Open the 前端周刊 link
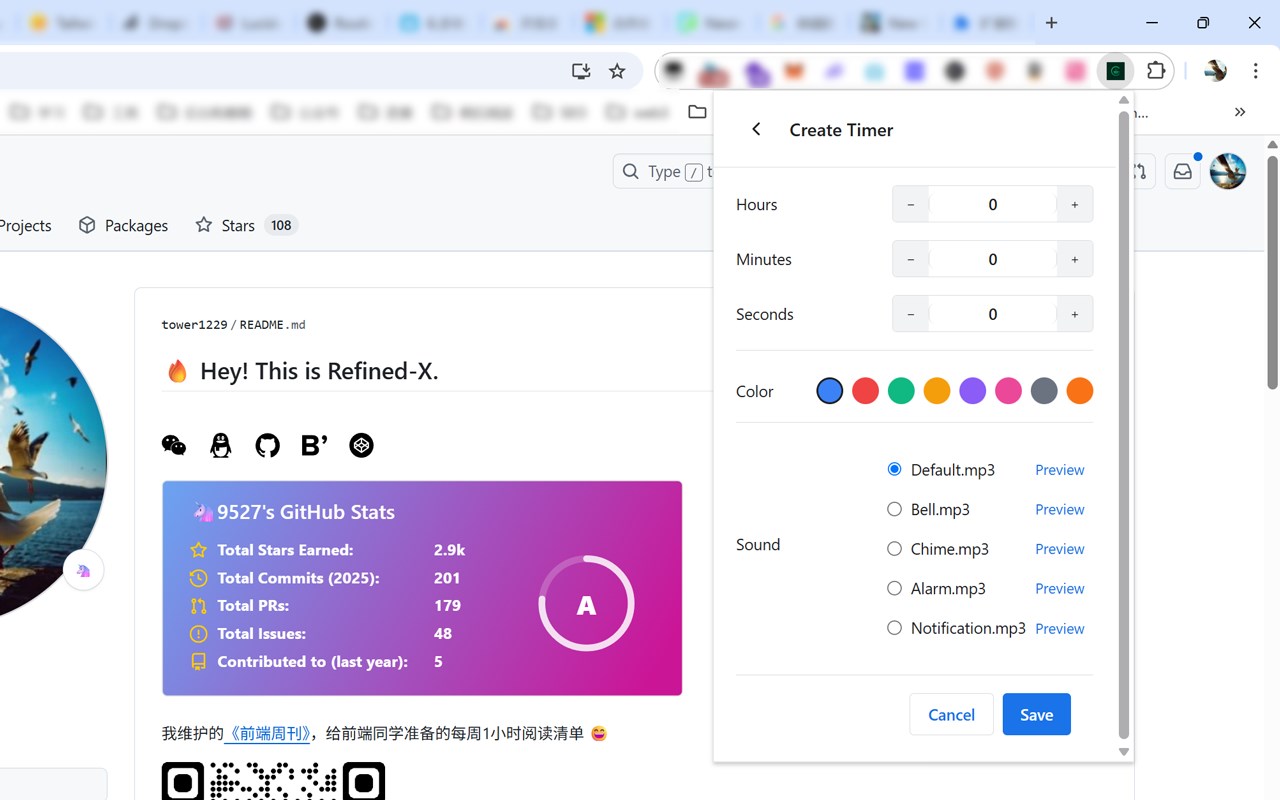This screenshot has width=1280, height=800. tap(269, 733)
